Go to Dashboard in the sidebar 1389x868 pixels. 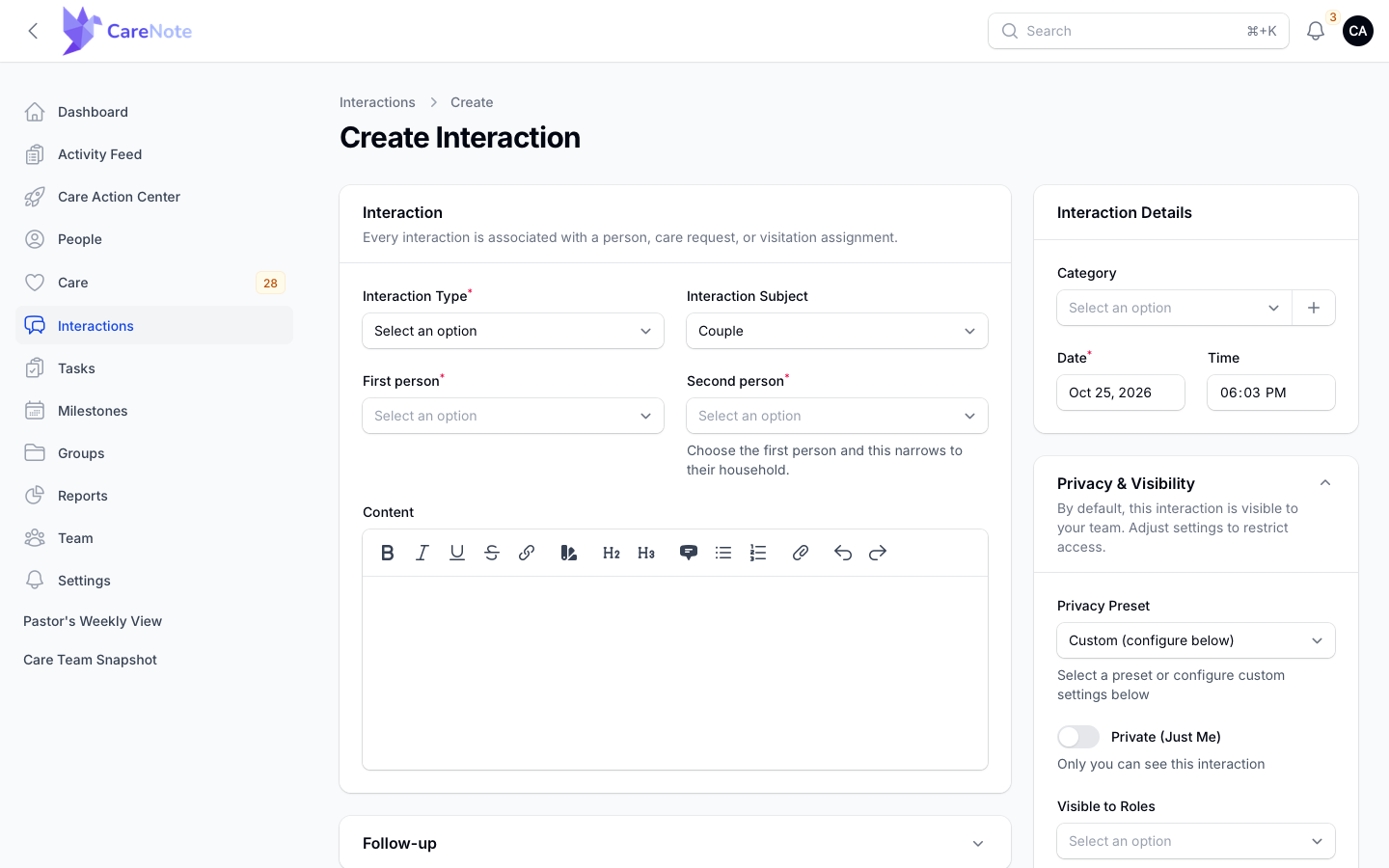click(x=154, y=112)
